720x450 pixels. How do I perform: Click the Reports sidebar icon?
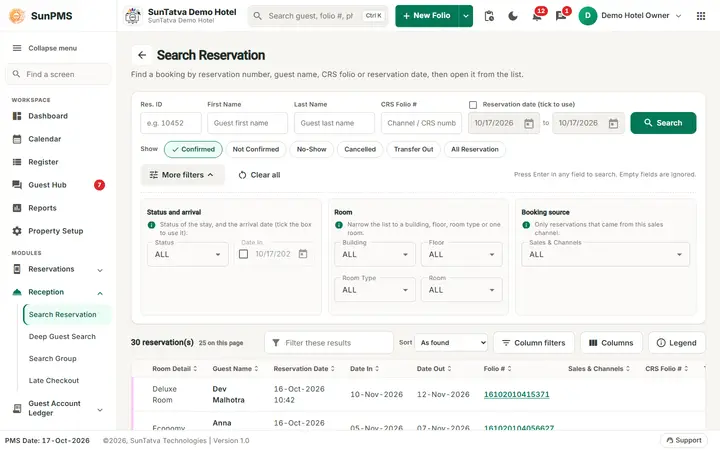[x=17, y=208]
